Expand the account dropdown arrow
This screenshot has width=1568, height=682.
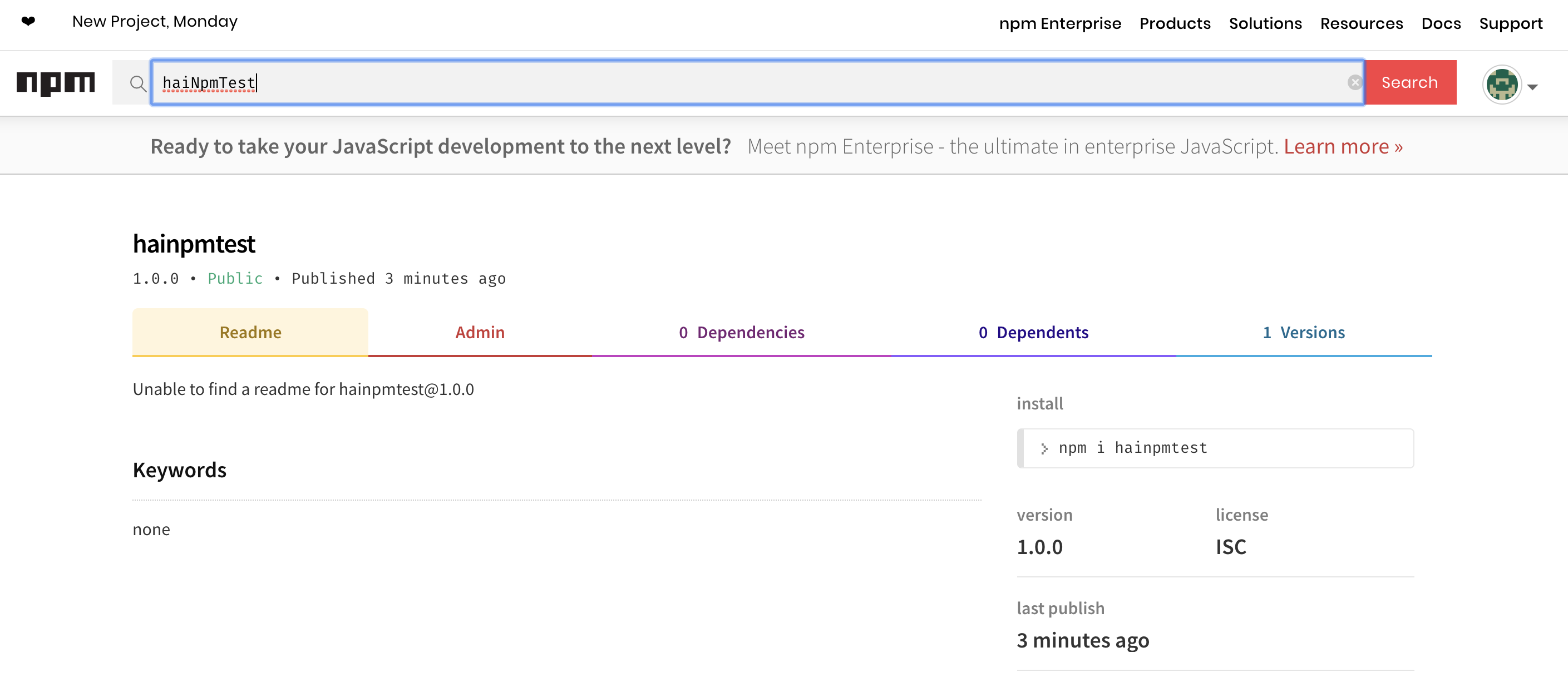(1533, 87)
